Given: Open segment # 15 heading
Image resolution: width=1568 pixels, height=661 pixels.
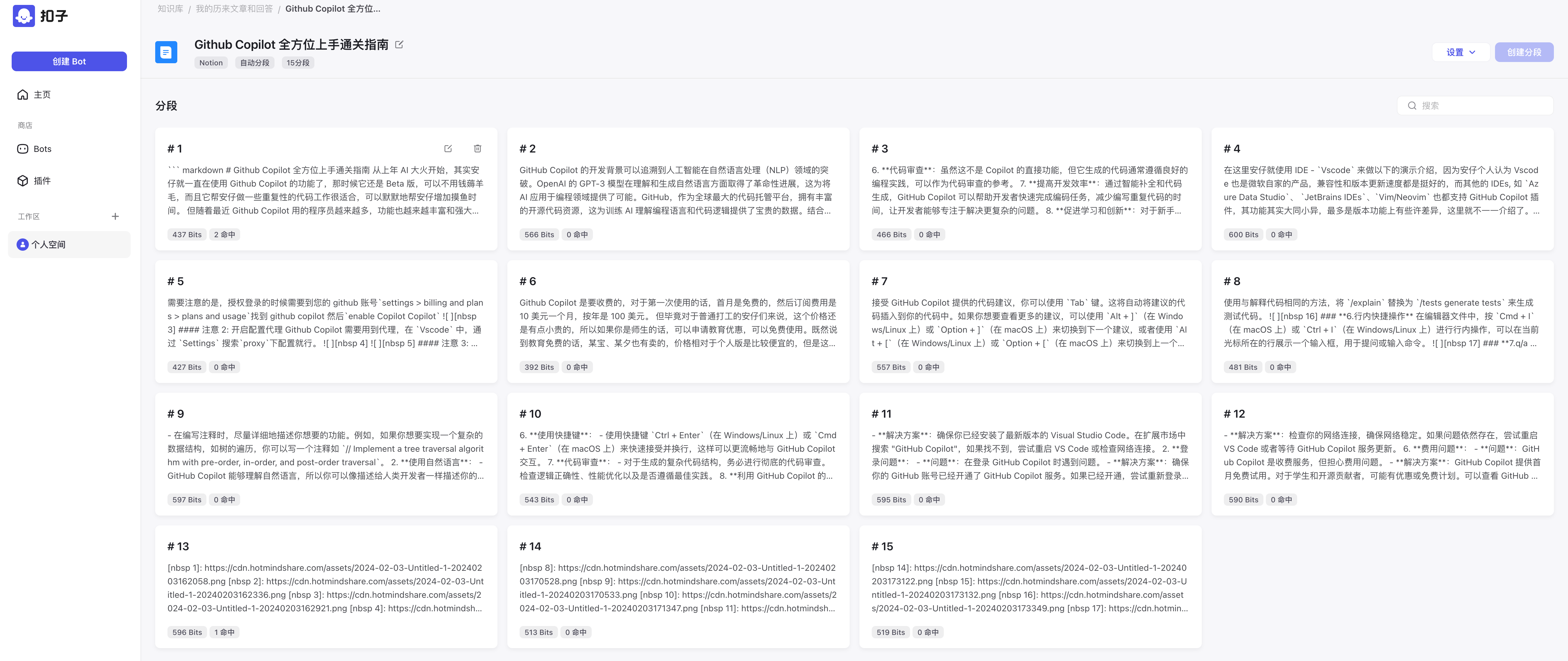Looking at the screenshot, I should 882,547.
